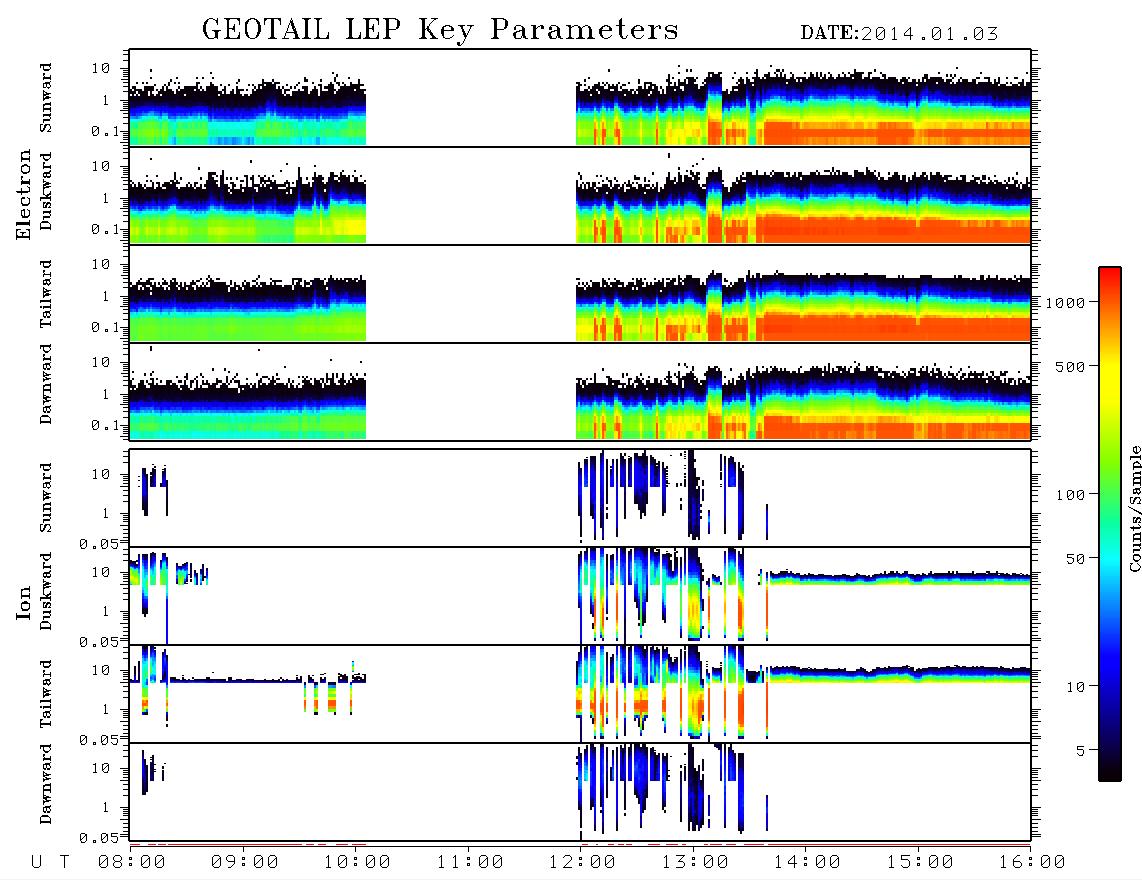Click the 5 tick on the colorbar

click(x=1080, y=751)
